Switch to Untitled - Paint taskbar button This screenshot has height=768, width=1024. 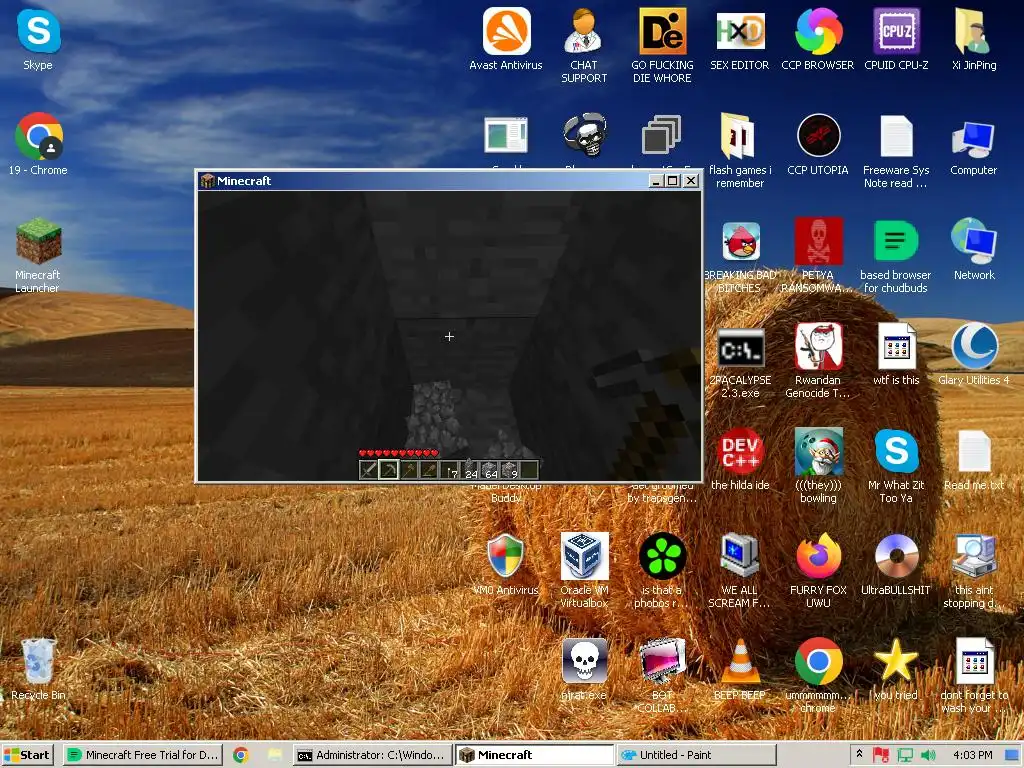point(696,755)
